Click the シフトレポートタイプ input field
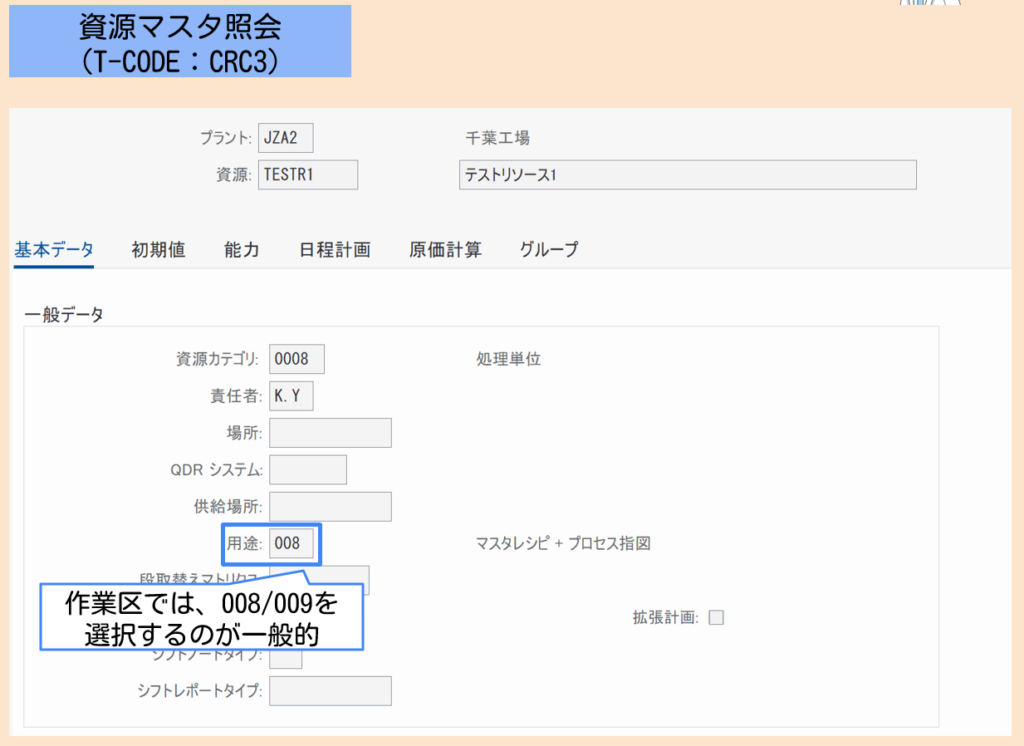Image resolution: width=1024 pixels, height=746 pixels. 330,690
